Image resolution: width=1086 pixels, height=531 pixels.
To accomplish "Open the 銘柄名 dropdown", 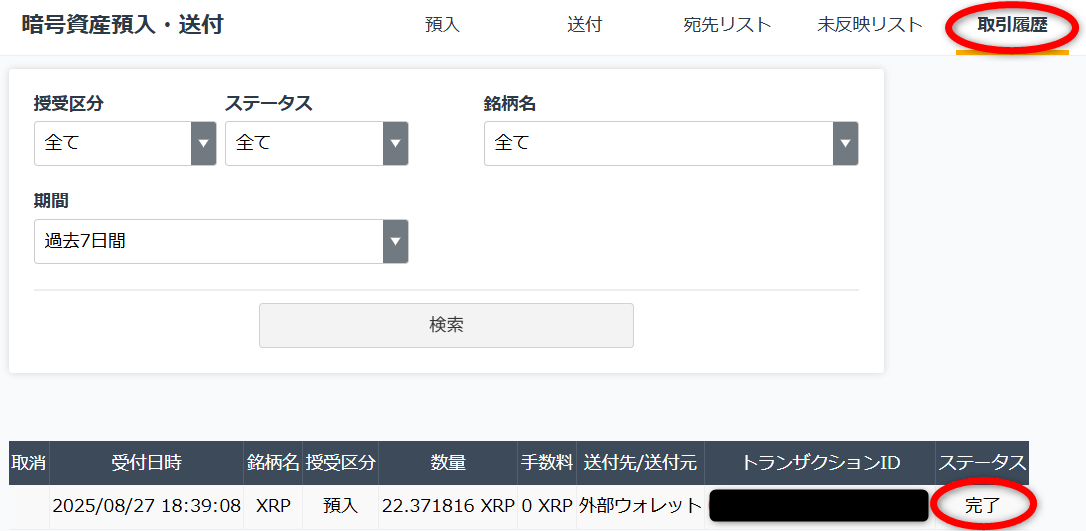I will 671,143.
